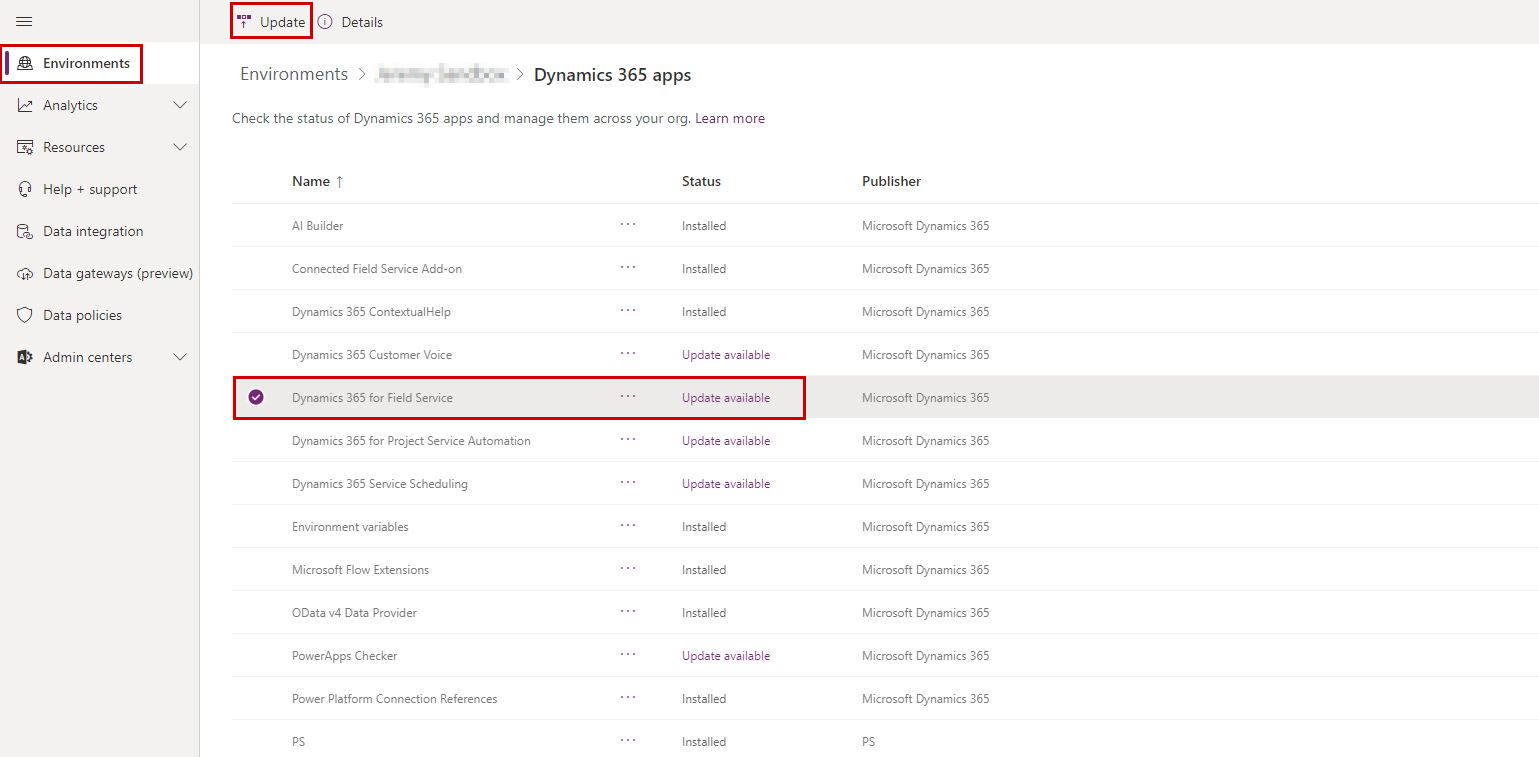Expand the Admin centers chevron
The image size is (1539, 757).
tap(180, 357)
